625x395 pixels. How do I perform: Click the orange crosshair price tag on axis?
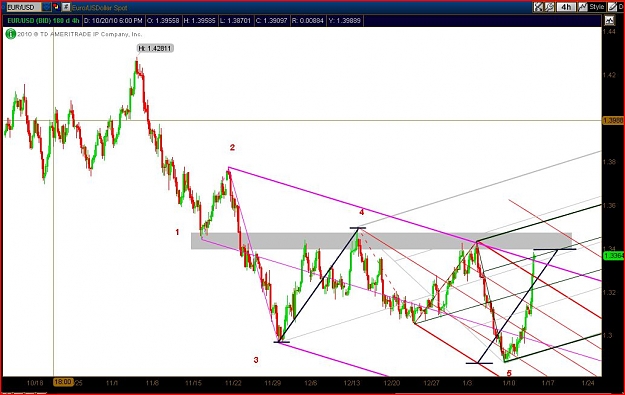[x=613, y=120]
